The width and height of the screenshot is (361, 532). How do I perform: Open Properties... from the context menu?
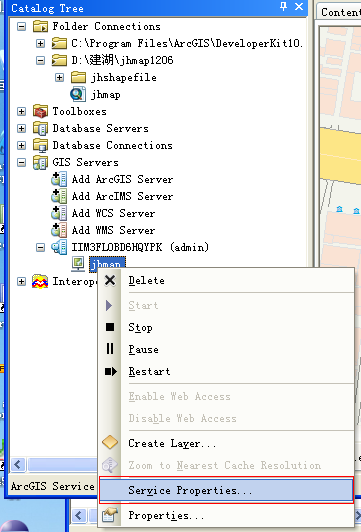coord(226,515)
